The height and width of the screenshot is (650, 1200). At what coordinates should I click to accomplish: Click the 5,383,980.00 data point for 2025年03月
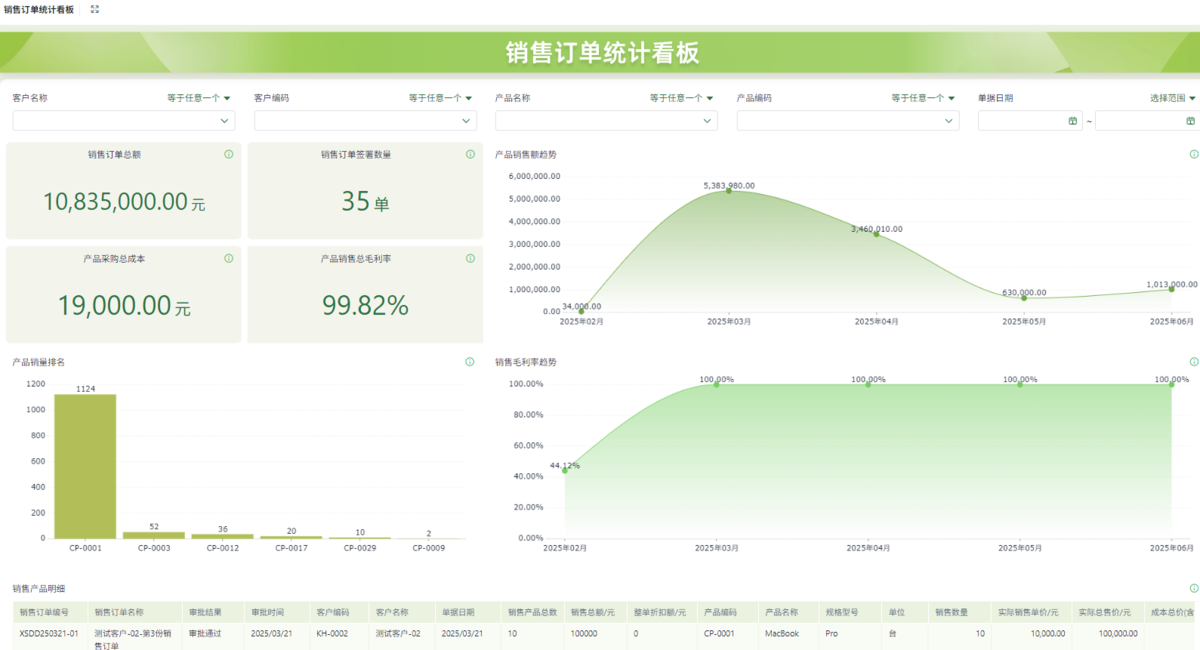click(x=728, y=190)
